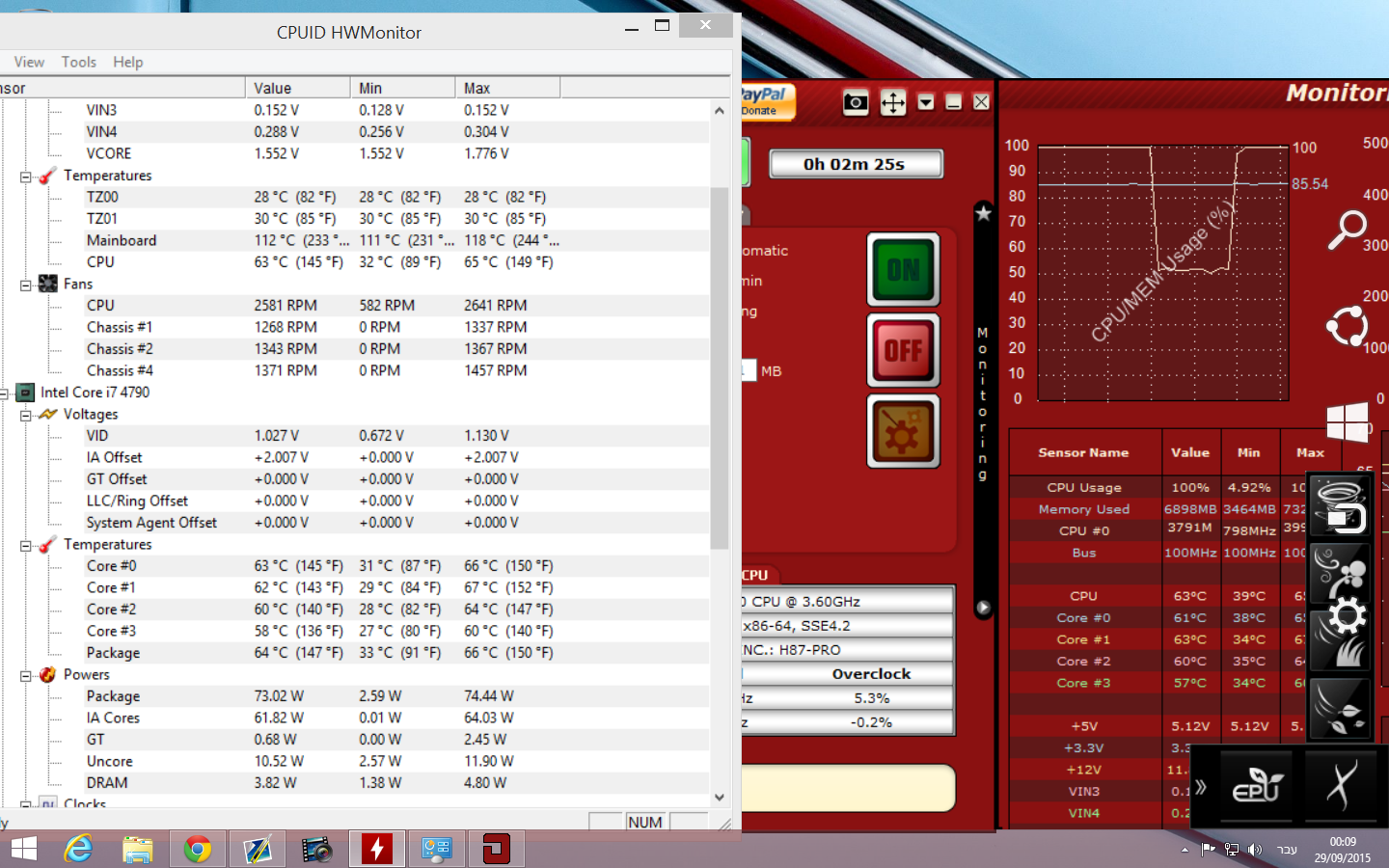The height and width of the screenshot is (868, 1389).
Task: Click the Powers flame icon in HWMonitor
Action: [48, 674]
